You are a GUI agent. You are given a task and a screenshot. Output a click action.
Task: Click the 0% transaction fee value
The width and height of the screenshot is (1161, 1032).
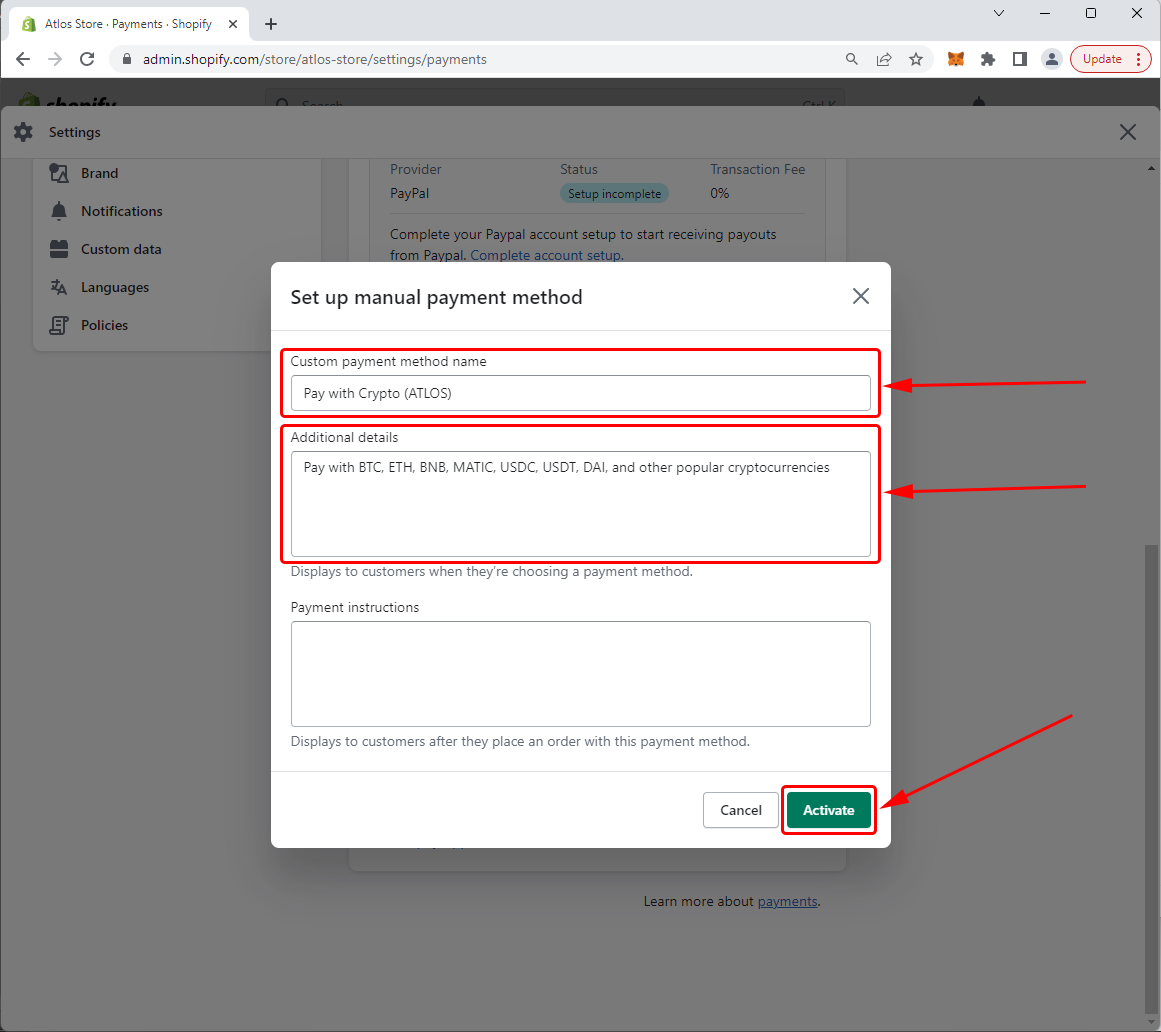coord(720,193)
